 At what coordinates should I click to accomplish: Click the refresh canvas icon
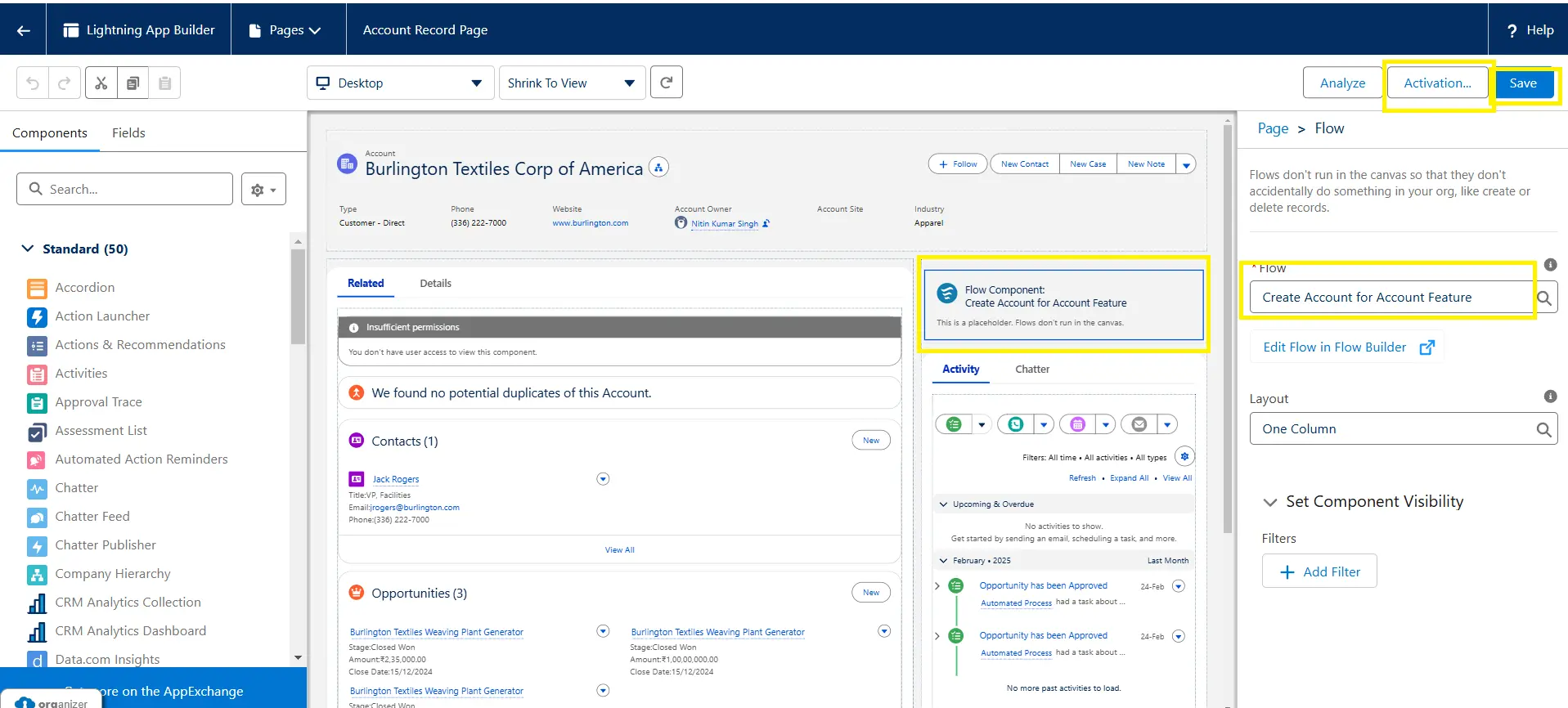[x=667, y=82]
